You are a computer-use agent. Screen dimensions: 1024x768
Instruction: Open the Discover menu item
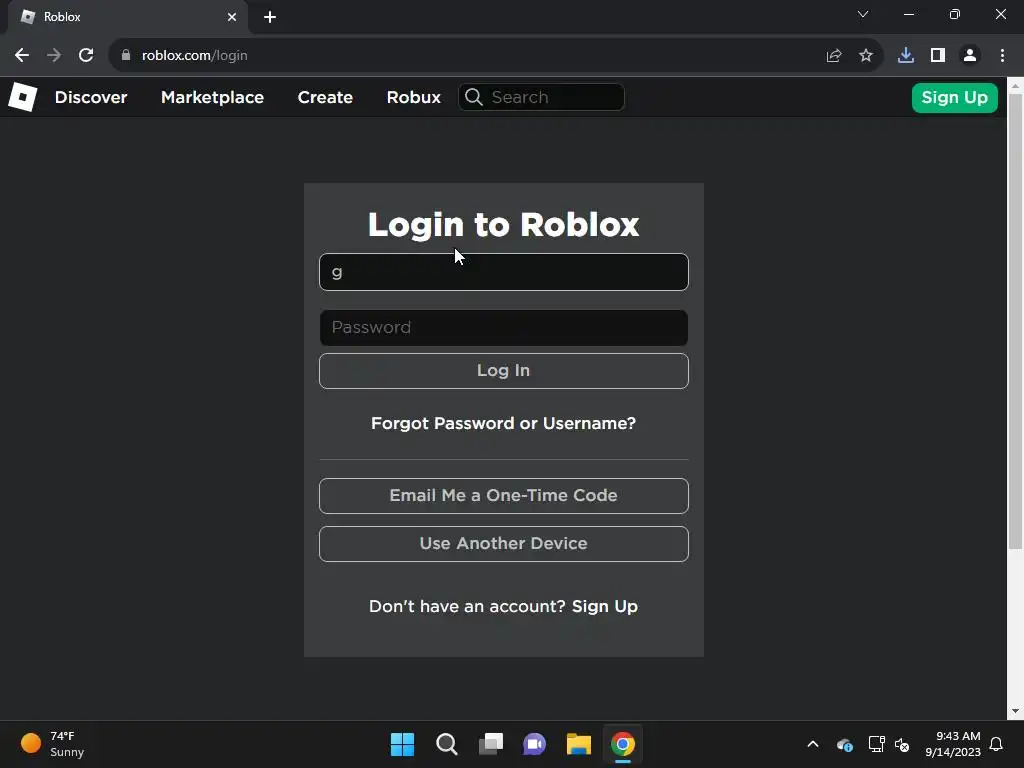91,97
